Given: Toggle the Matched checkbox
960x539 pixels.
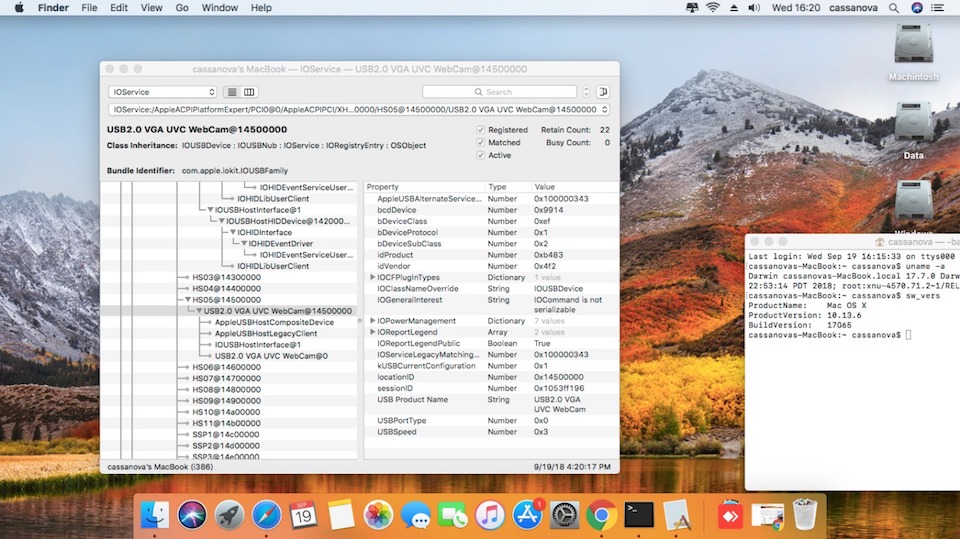Looking at the screenshot, I should tap(481, 143).
